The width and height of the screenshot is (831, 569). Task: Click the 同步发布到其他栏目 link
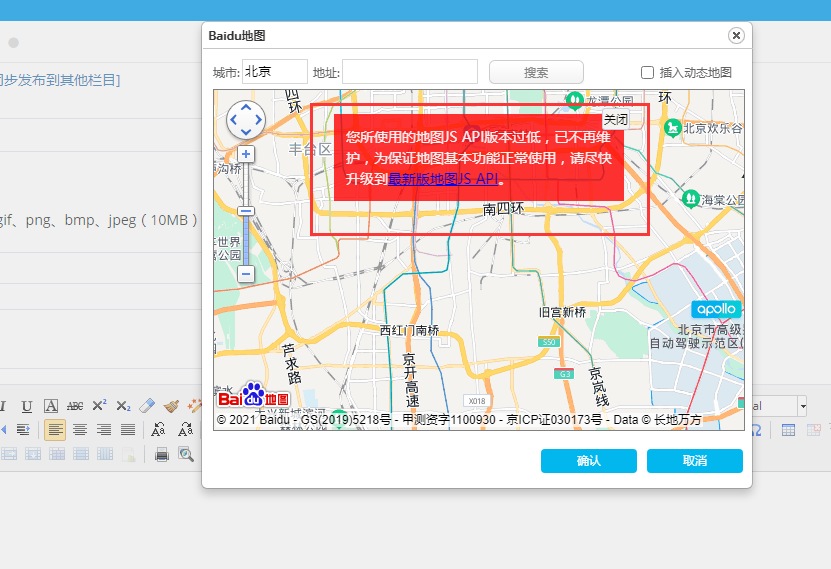click(60, 81)
